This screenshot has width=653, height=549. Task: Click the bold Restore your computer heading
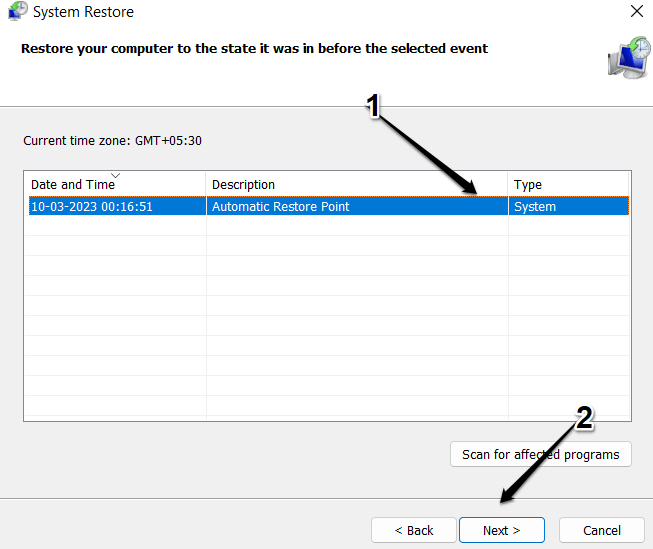click(x=254, y=48)
